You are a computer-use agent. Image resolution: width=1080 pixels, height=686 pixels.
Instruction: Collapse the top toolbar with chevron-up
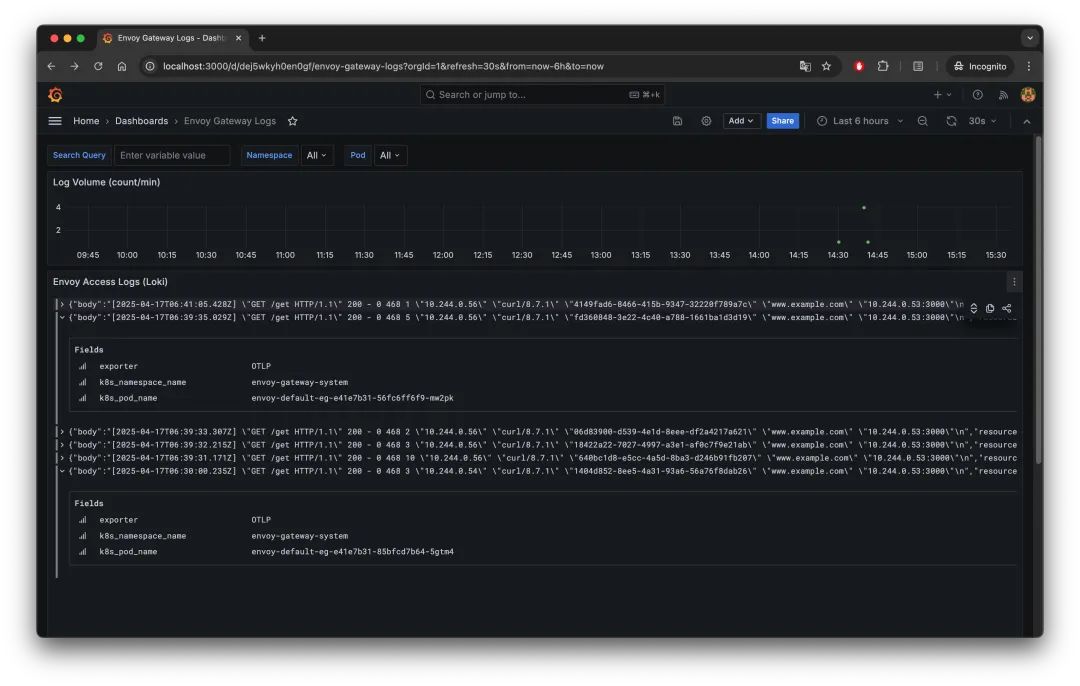(x=1027, y=121)
